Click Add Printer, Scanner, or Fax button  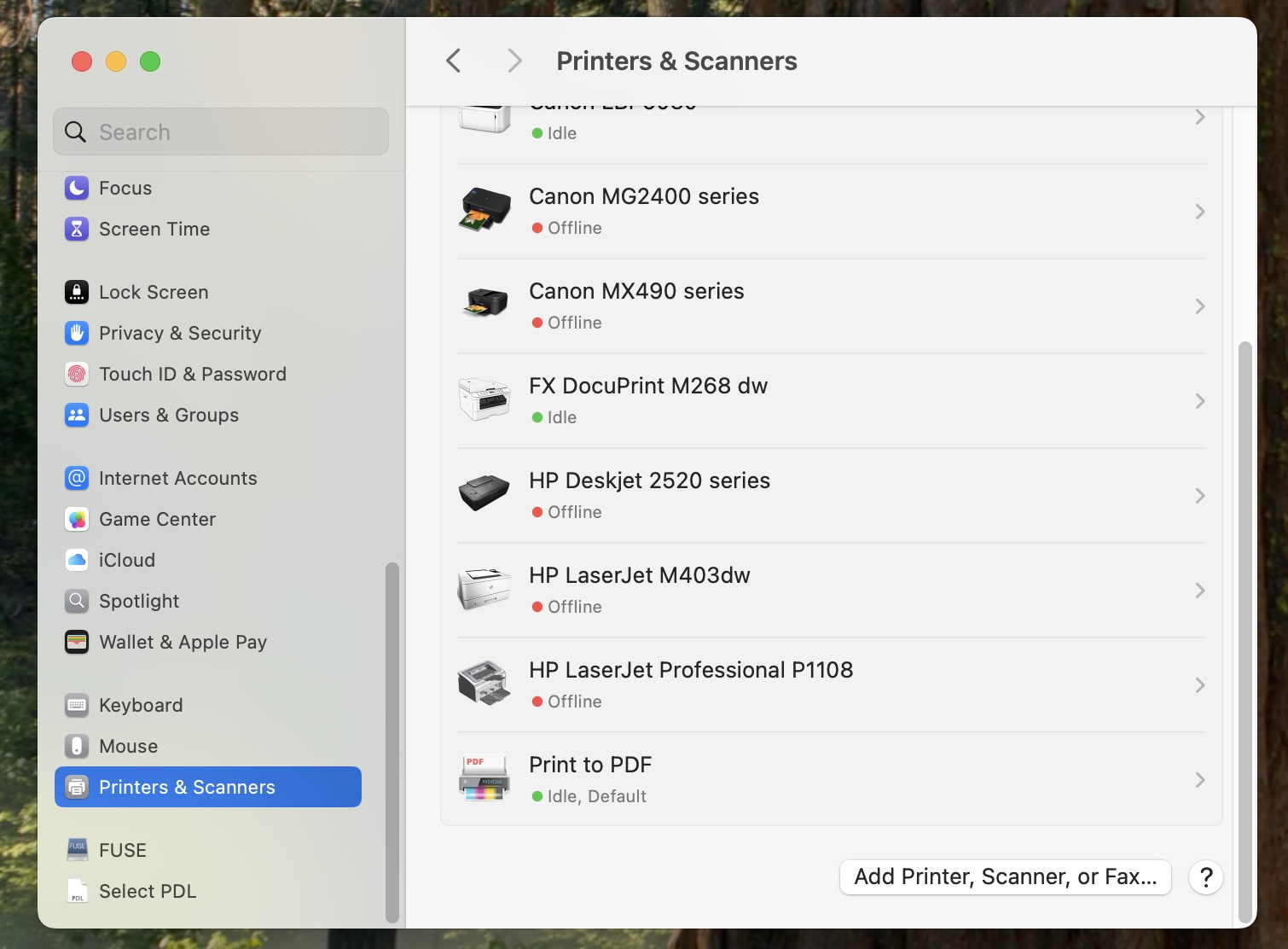pos(1006,876)
